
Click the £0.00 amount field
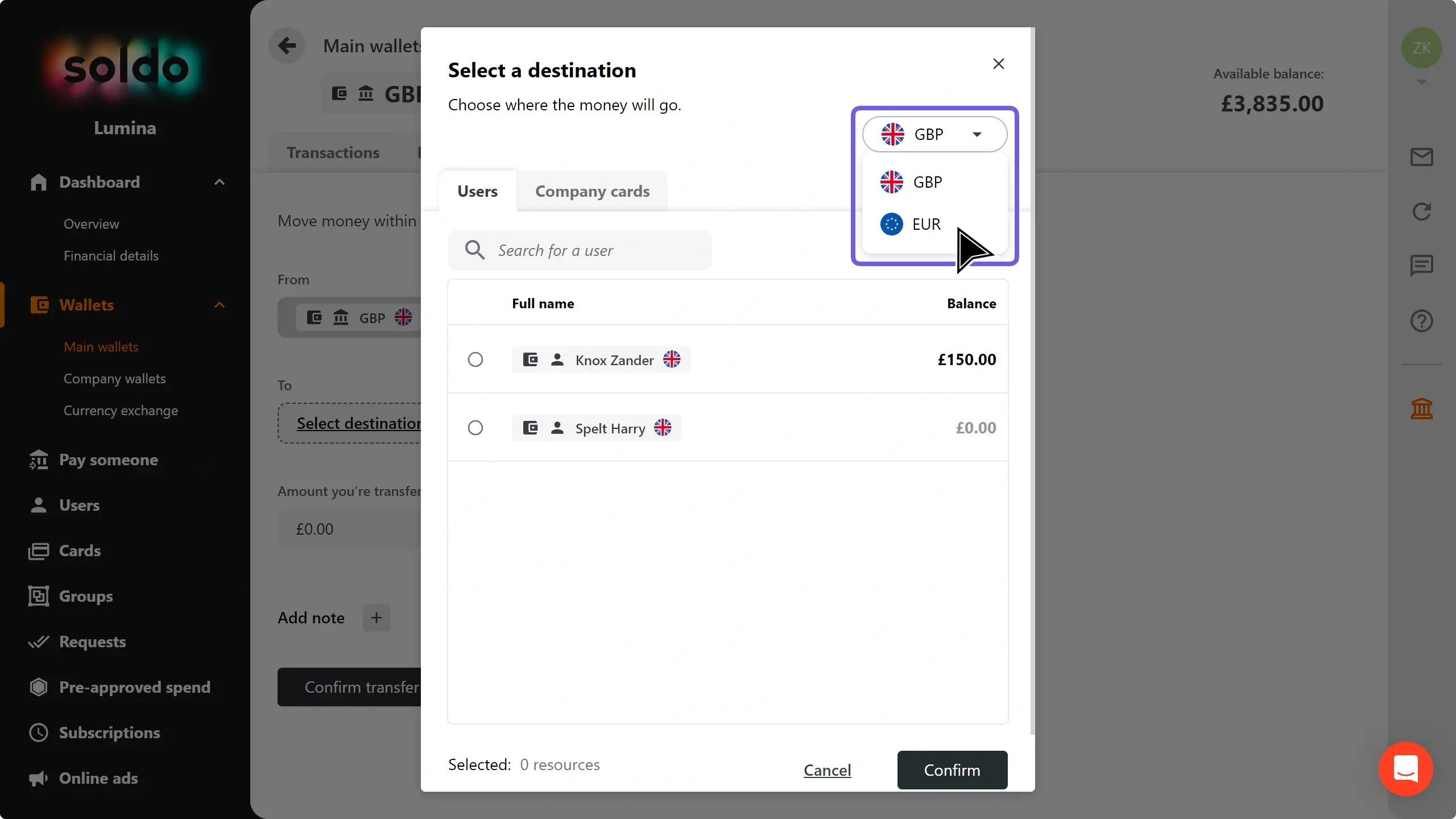[x=349, y=529]
